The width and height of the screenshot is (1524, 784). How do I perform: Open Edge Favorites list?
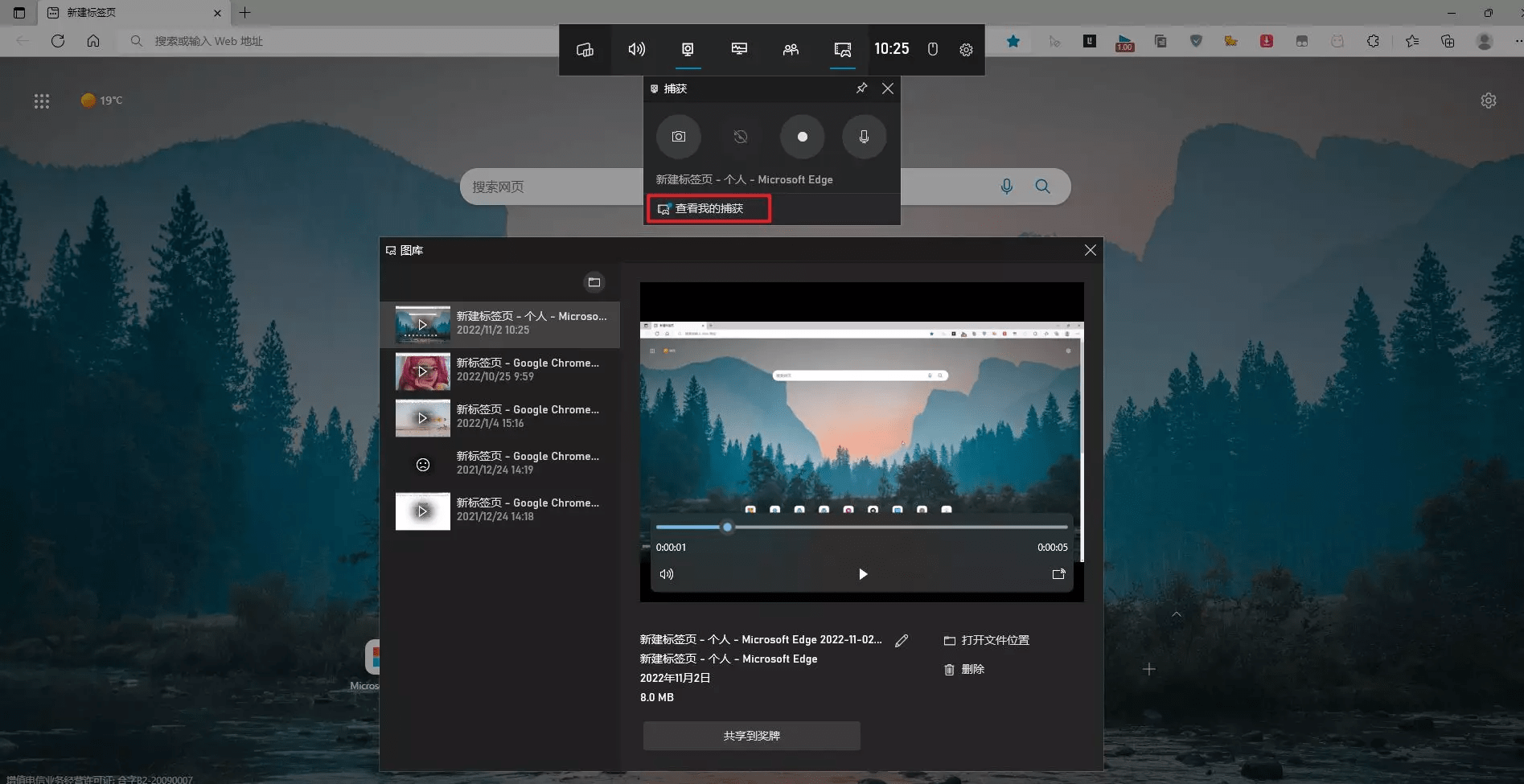click(x=1412, y=41)
